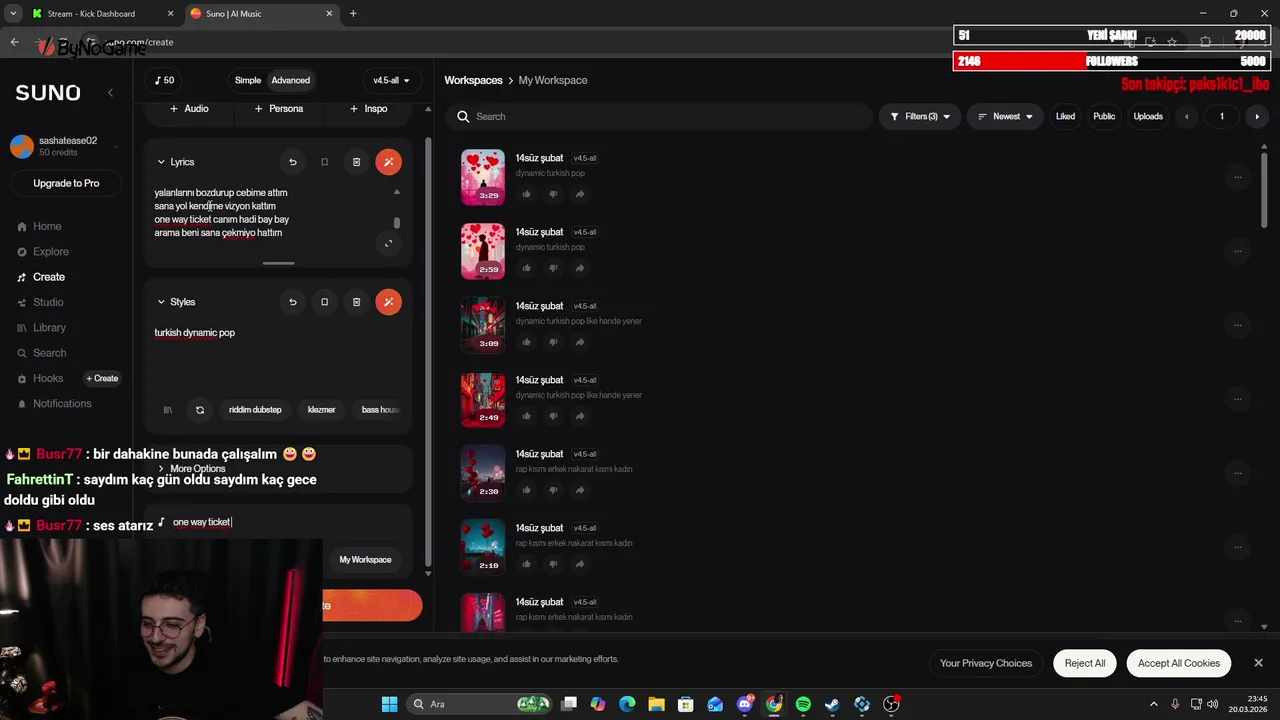
Task: Open the My Workspace selector button
Action: [x=365, y=560]
